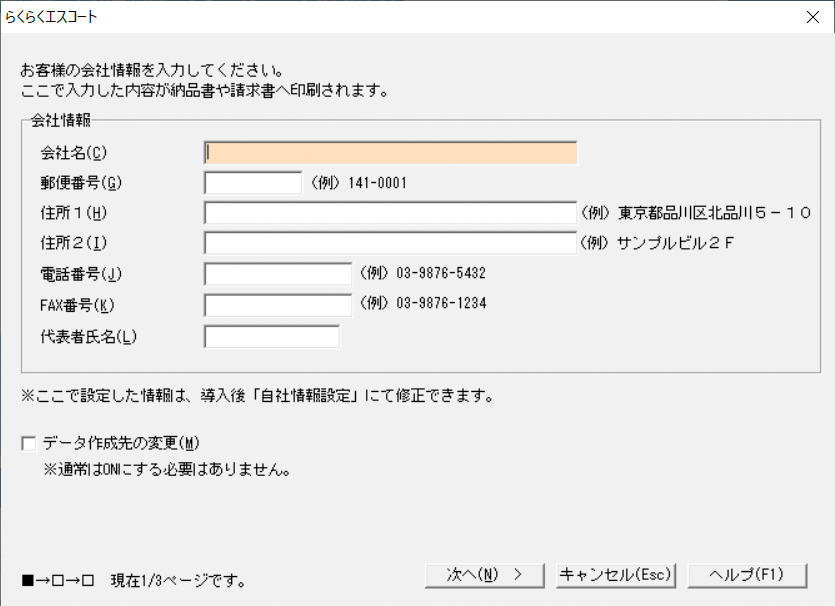Click the 代表者氏名(L) label
The image size is (835, 606).
click(87, 337)
